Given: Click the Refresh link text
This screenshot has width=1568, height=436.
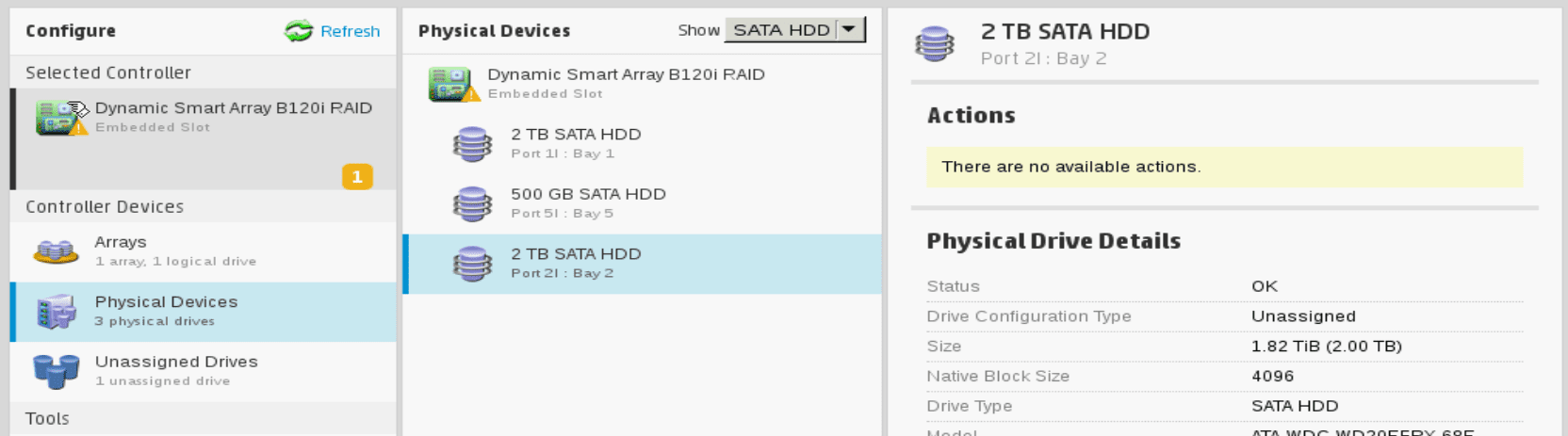Looking at the screenshot, I should [x=350, y=31].
